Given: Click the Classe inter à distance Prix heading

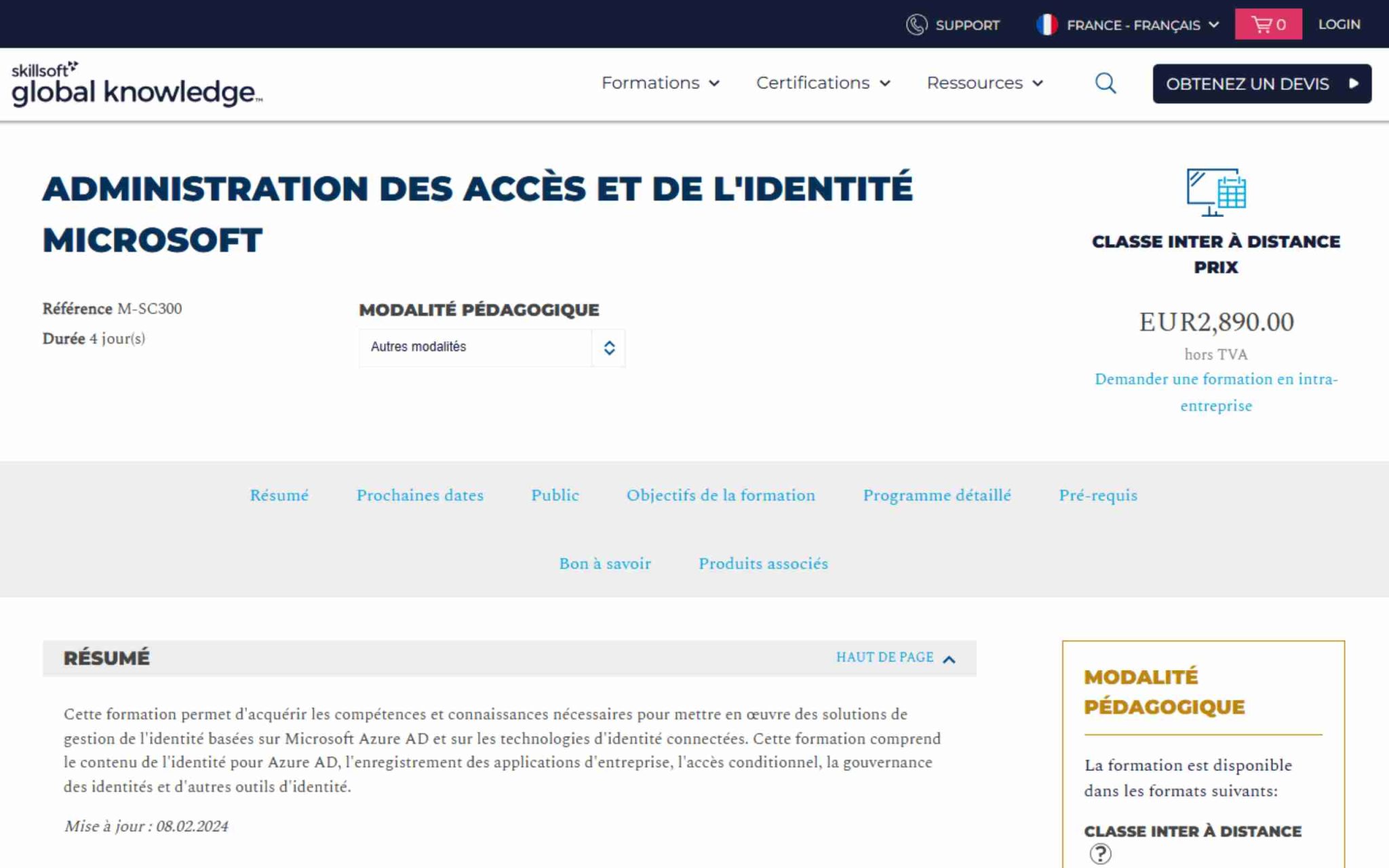Looking at the screenshot, I should click(1216, 254).
